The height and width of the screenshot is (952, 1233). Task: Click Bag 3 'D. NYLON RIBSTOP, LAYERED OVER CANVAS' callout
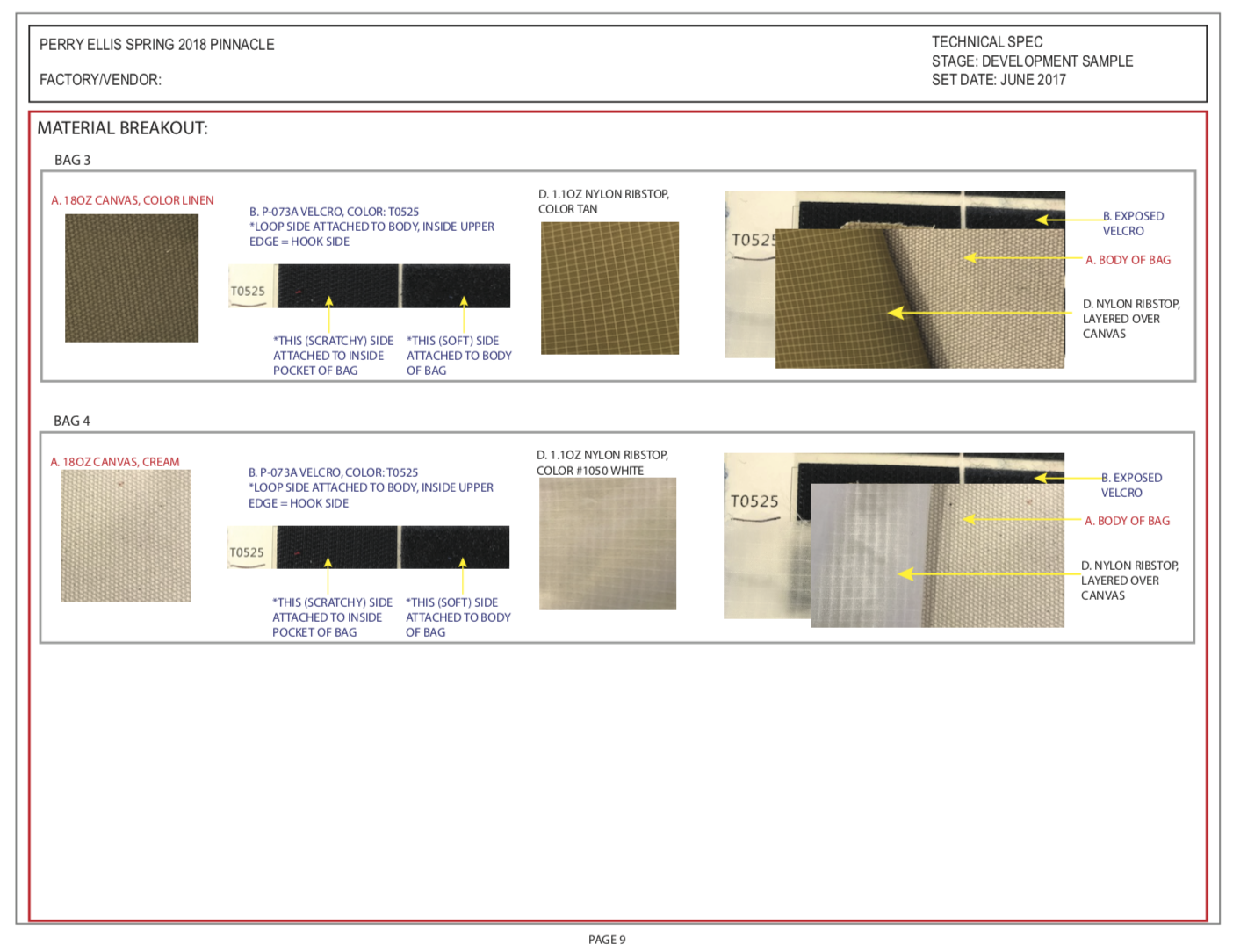[1131, 319]
